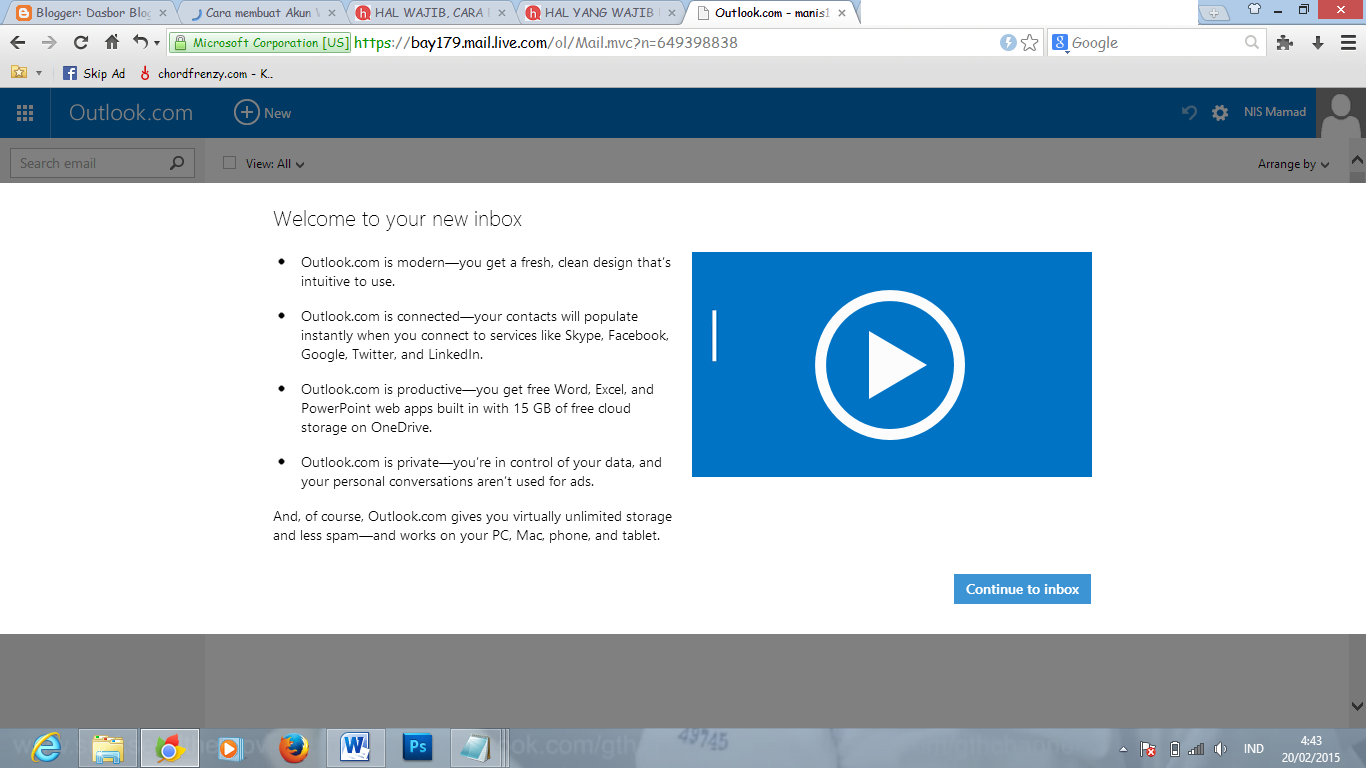Open the extensions puzzle icon
Screen dimensions: 1366x768
(1285, 43)
